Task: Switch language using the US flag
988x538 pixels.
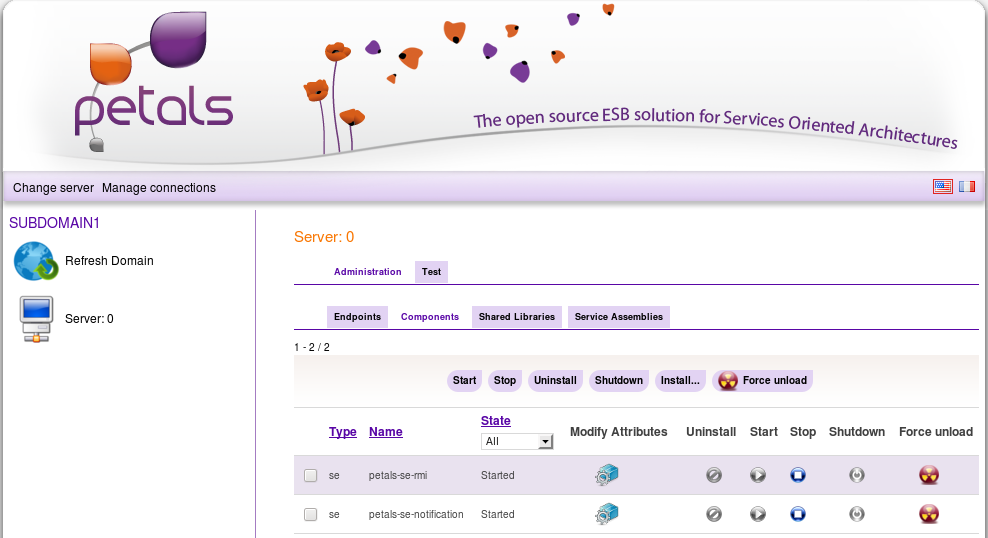Action: (942, 187)
